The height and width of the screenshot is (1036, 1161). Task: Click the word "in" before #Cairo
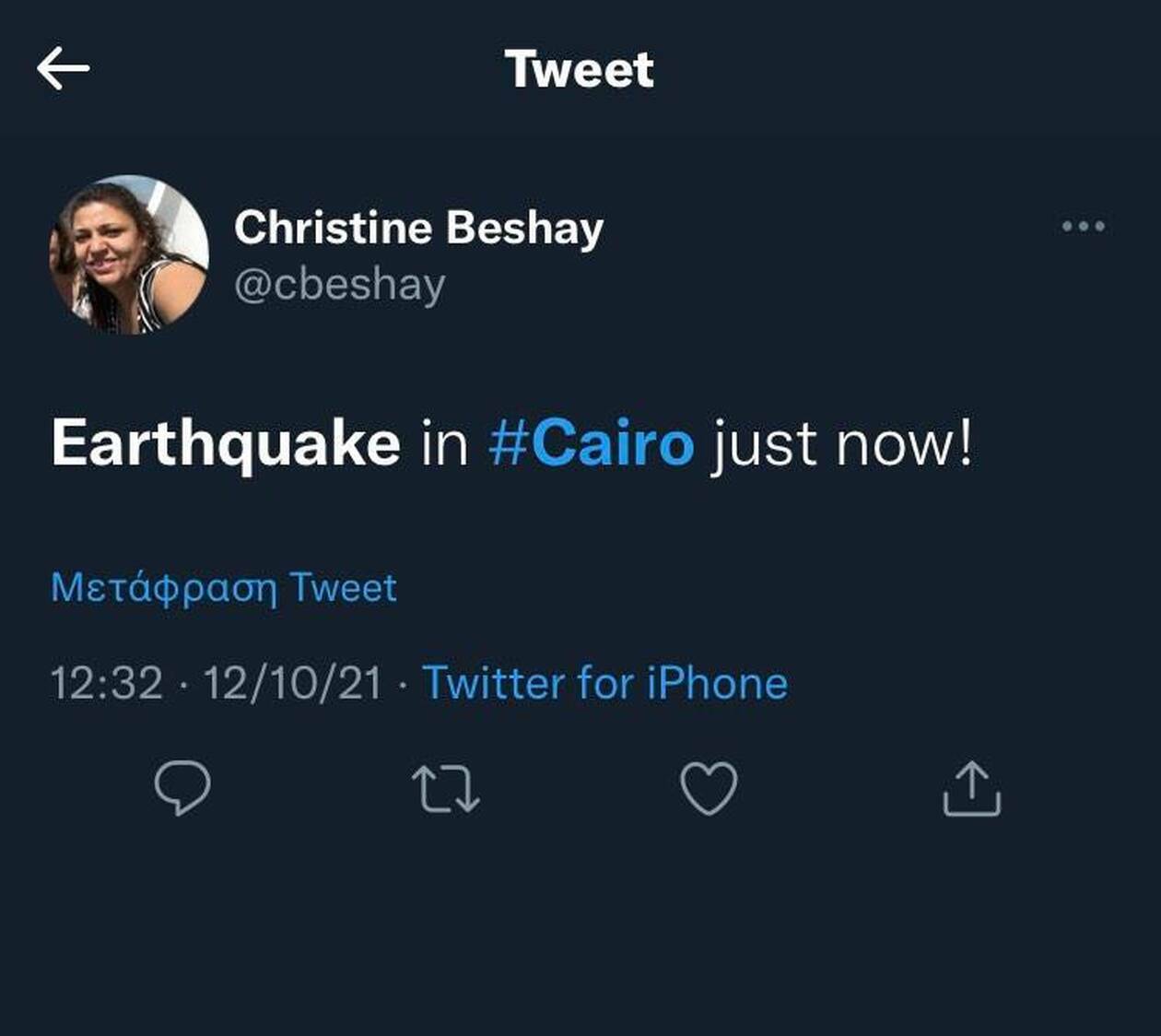(444, 443)
